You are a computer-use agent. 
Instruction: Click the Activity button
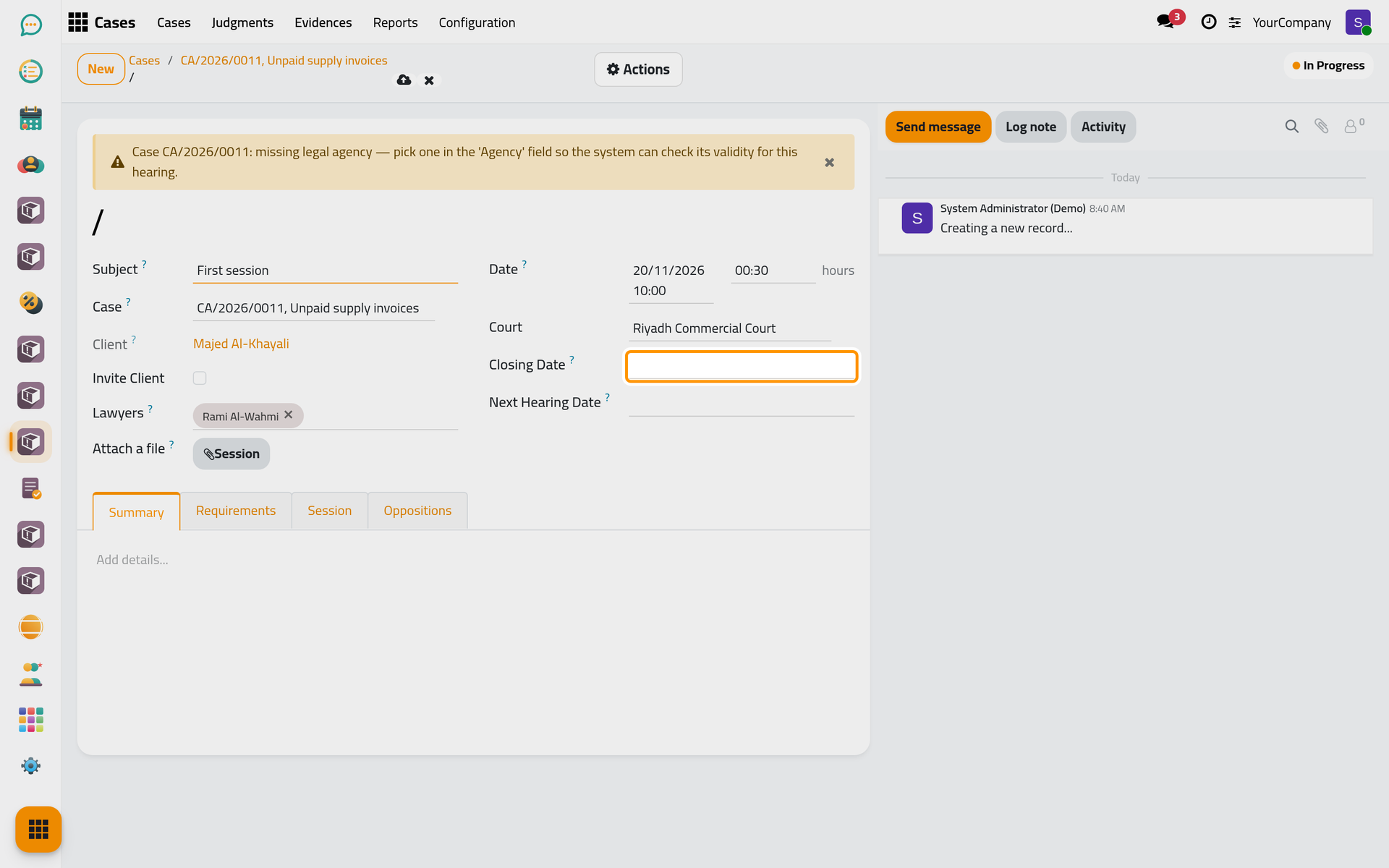pos(1103,127)
